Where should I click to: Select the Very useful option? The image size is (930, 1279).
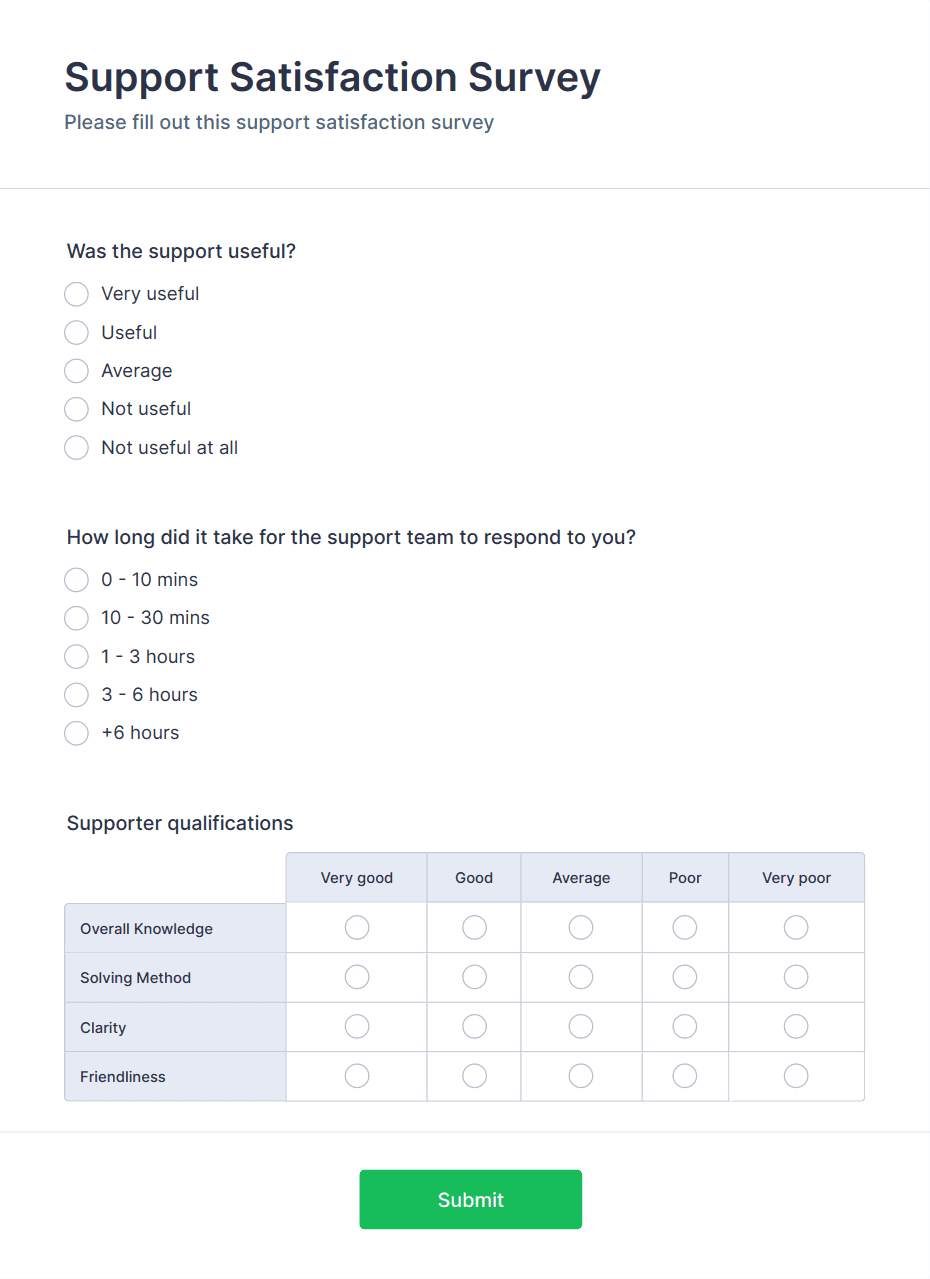coord(76,294)
